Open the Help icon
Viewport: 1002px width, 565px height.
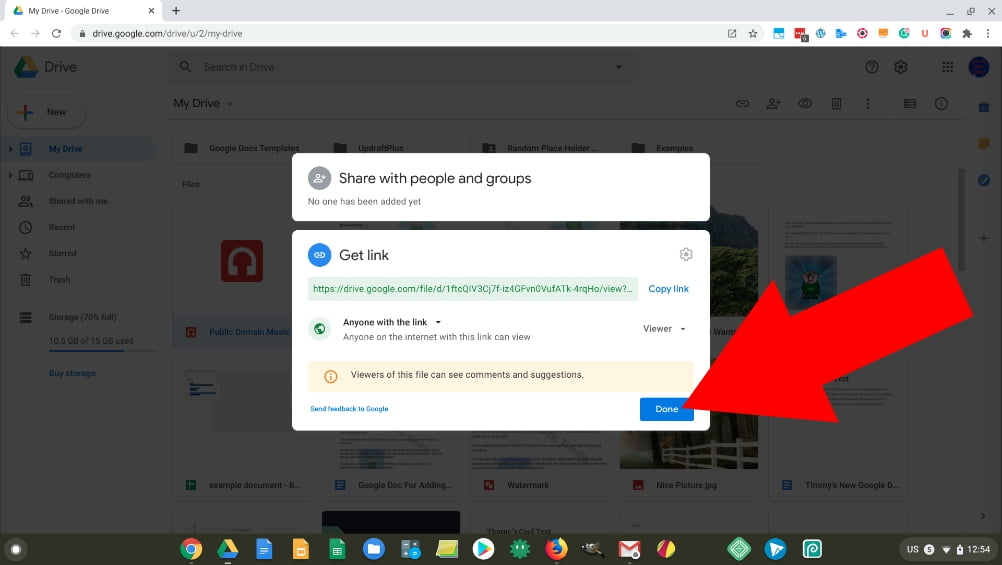point(872,67)
